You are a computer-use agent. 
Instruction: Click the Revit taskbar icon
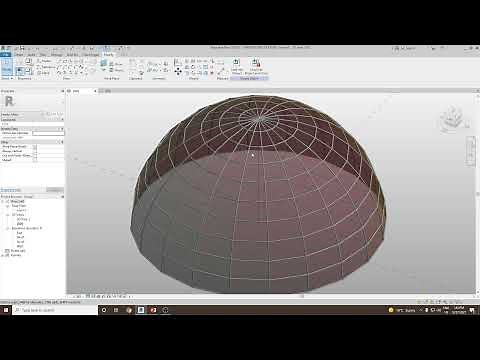pyautogui.click(x=141, y=310)
